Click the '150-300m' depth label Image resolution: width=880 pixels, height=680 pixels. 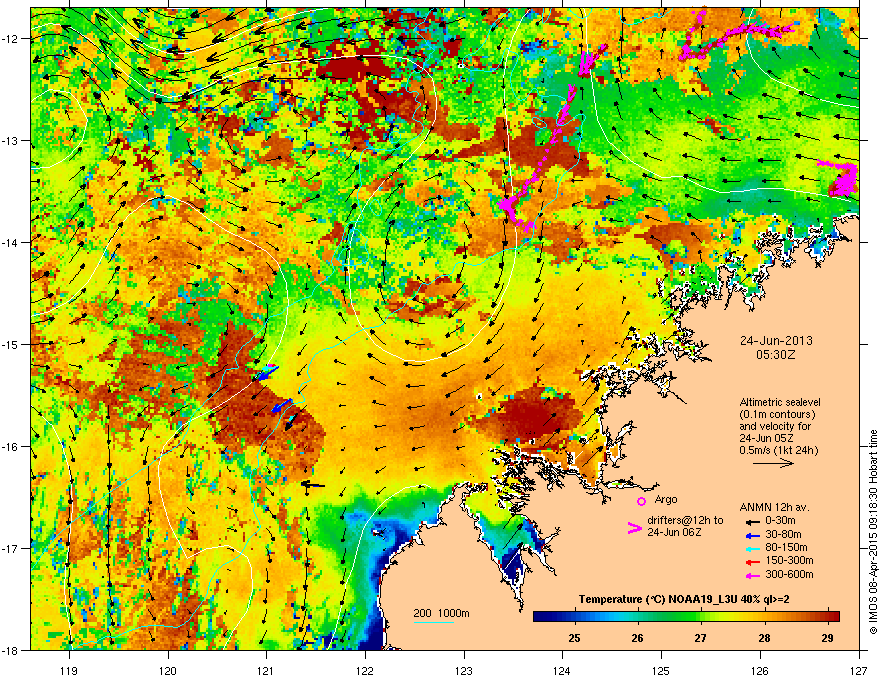(x=789, y=560)
